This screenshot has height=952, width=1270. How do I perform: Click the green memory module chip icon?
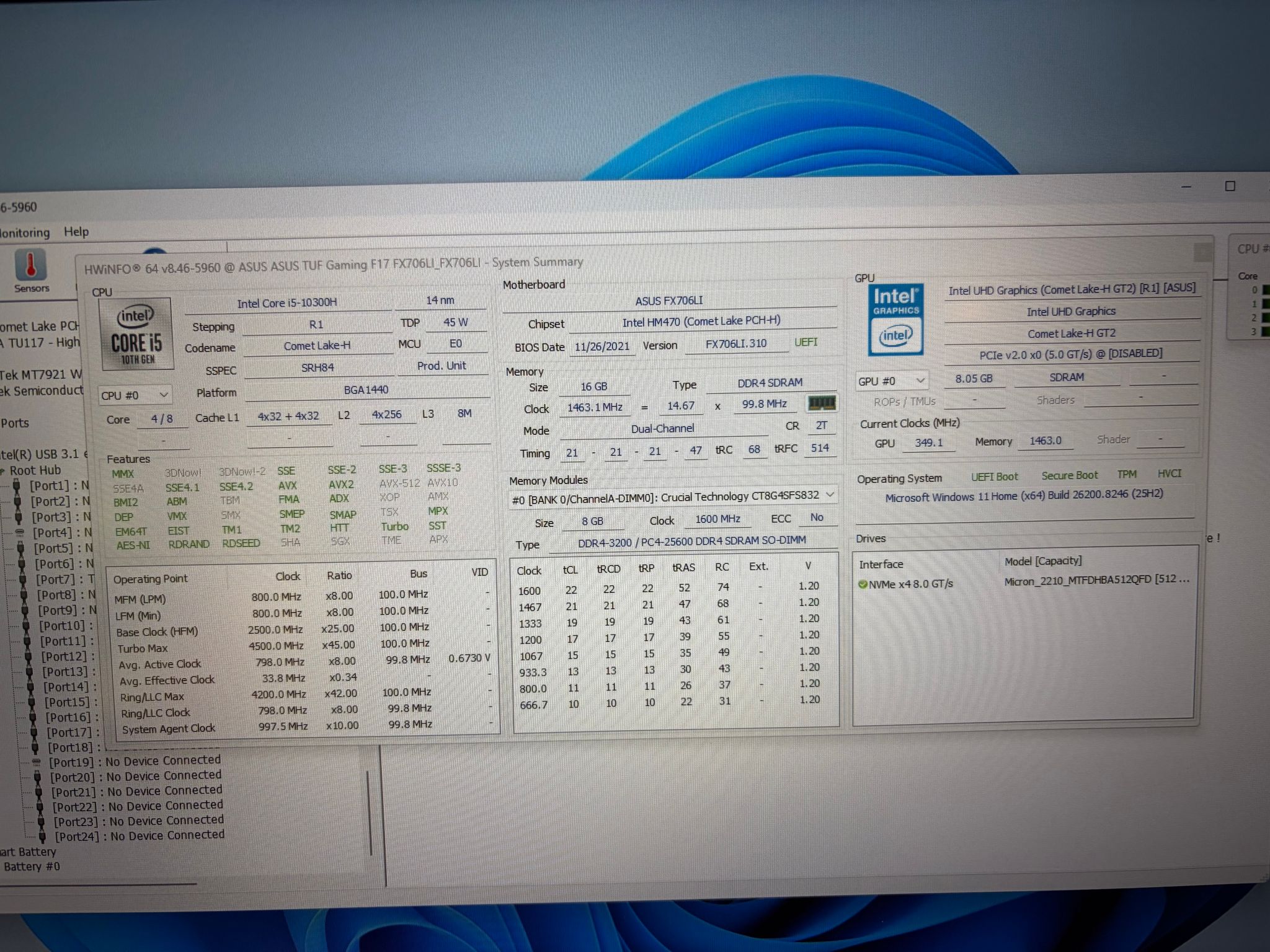pyautogui.click(x=821, y=403)
